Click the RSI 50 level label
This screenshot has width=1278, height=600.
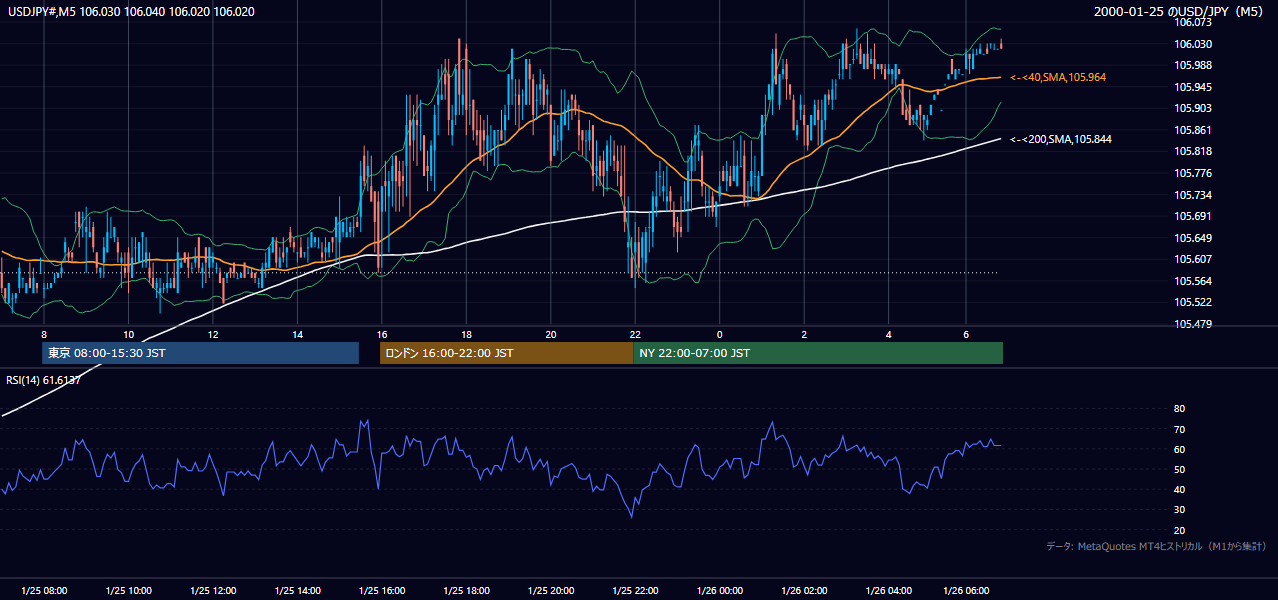1179,469
